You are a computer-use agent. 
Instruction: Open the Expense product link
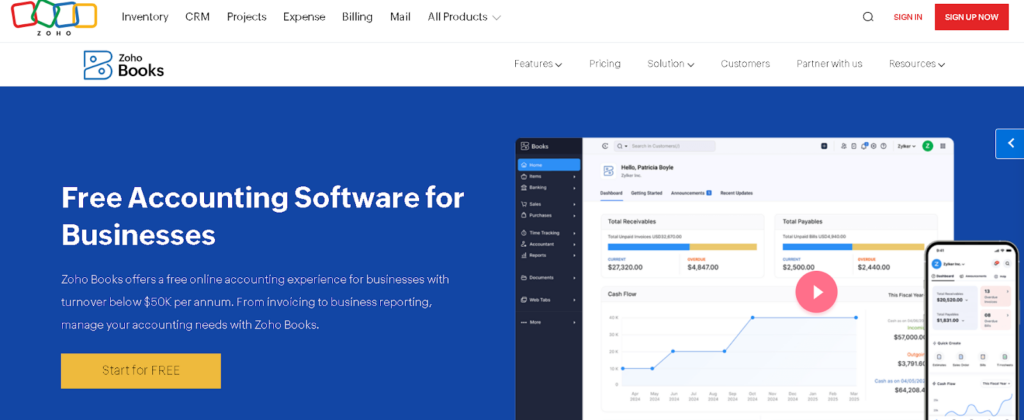[x=304, y=17]
